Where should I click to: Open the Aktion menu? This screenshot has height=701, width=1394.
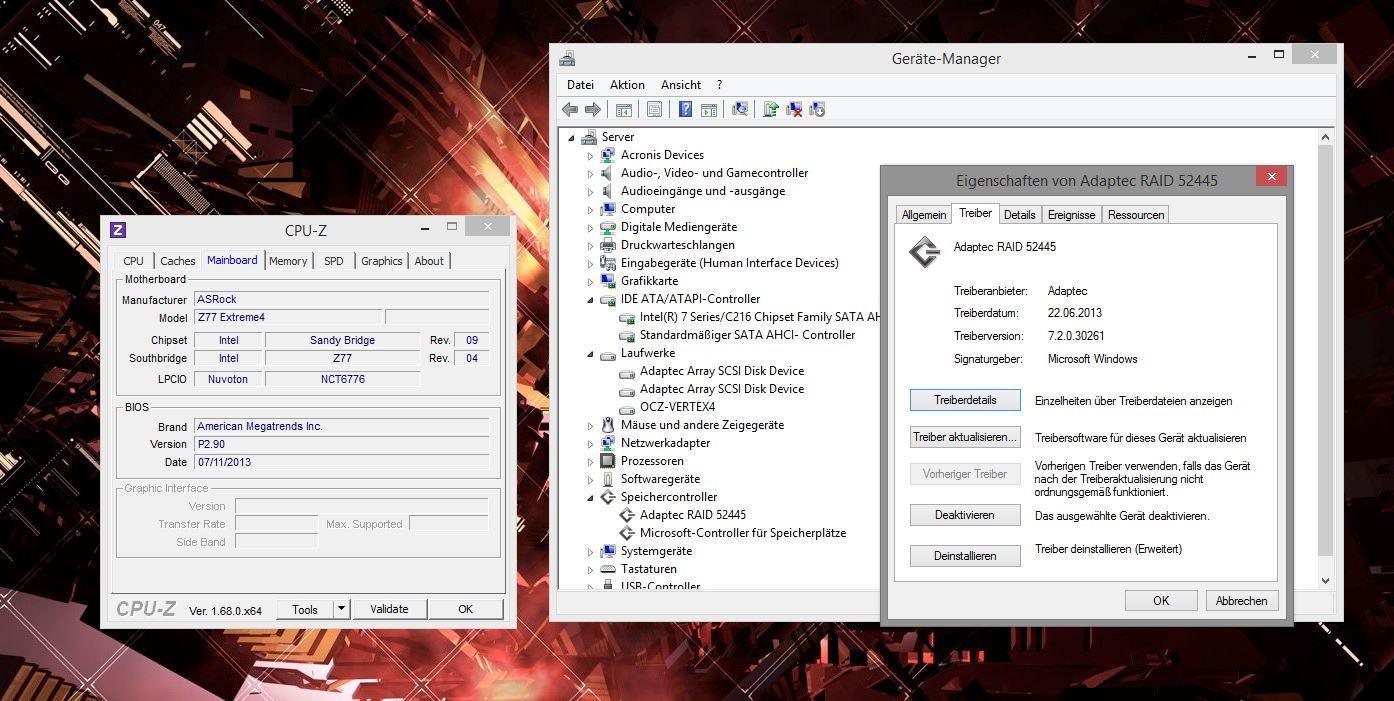point(627,85)
